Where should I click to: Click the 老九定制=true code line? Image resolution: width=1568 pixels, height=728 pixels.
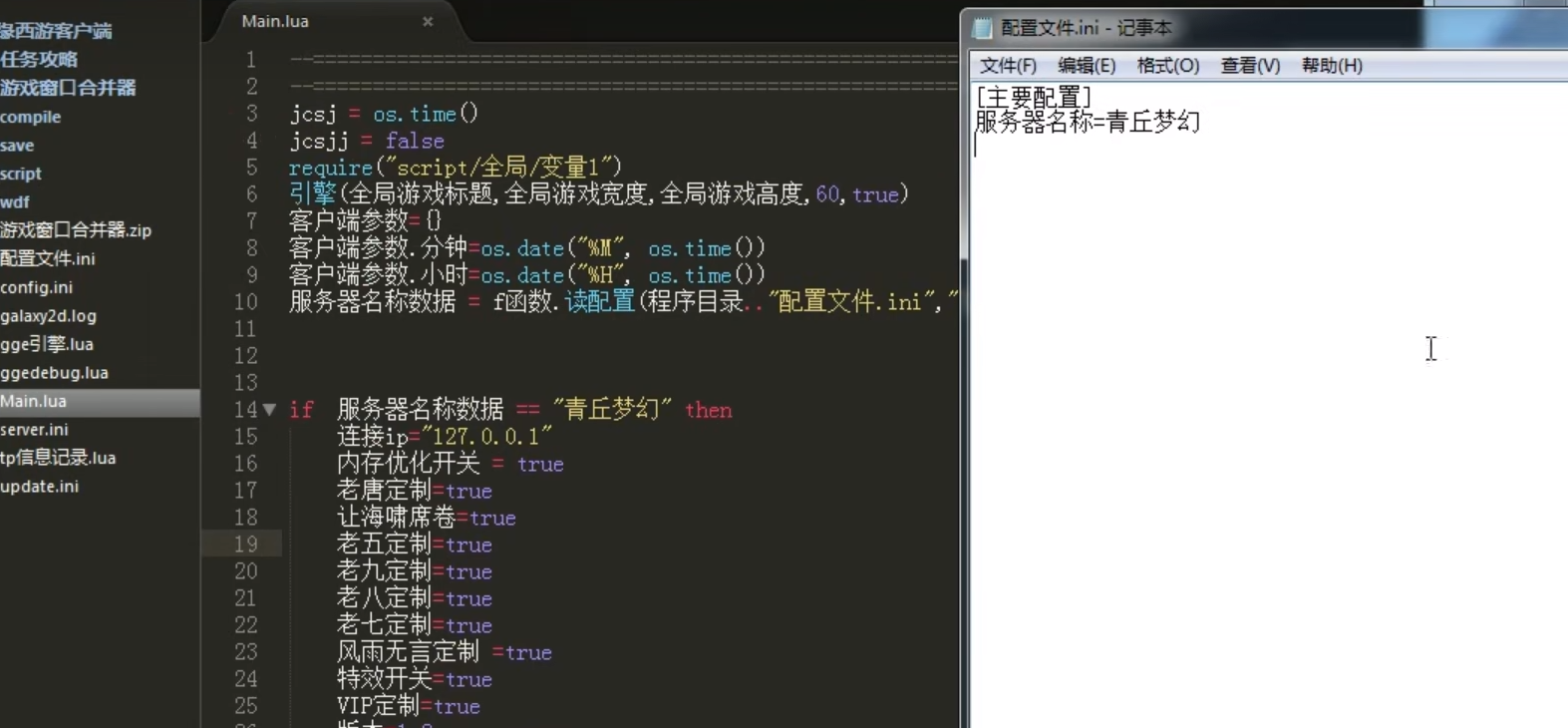(415, 571)
